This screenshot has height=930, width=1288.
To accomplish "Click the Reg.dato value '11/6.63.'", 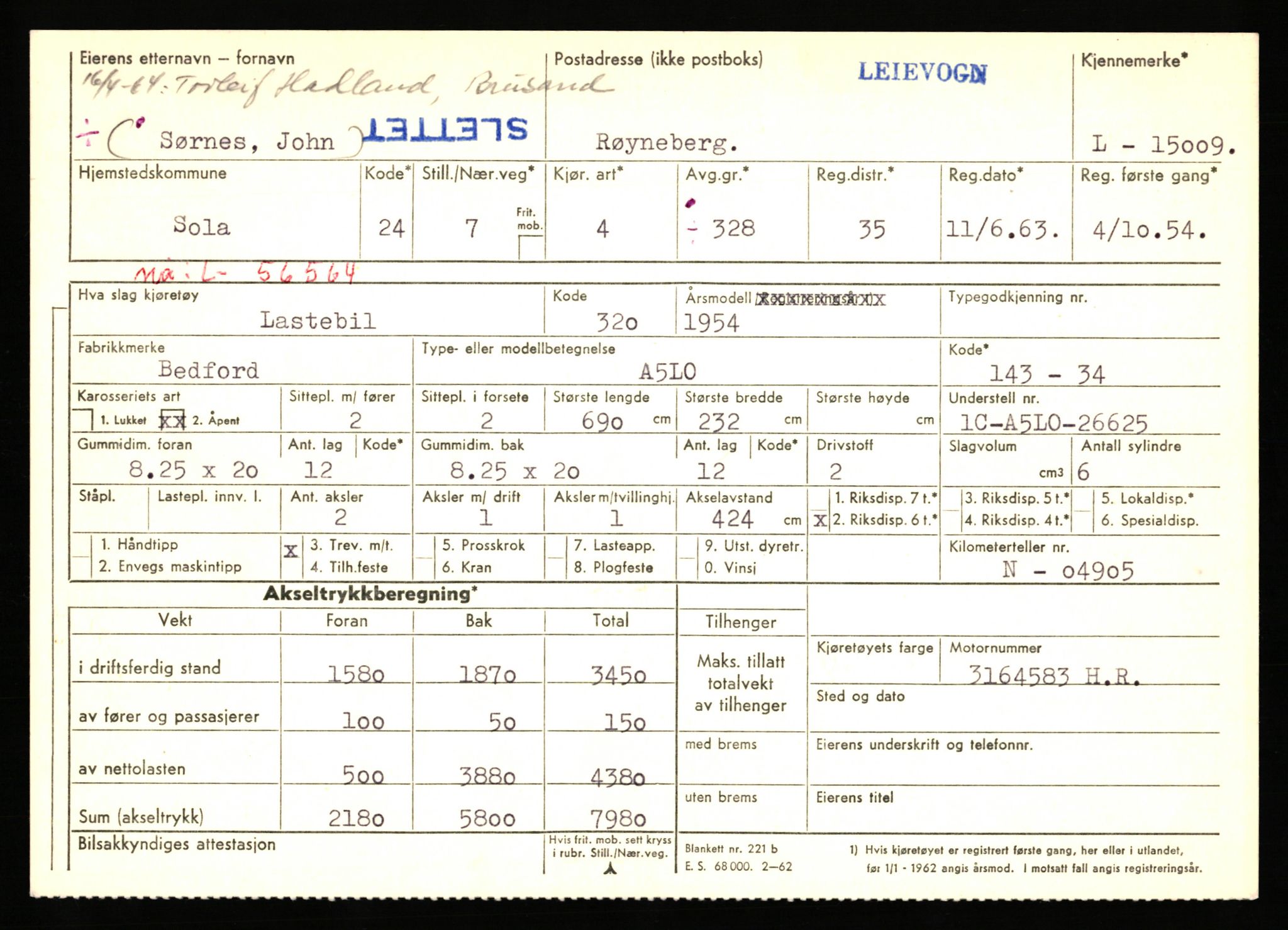I will [1003, 230].
